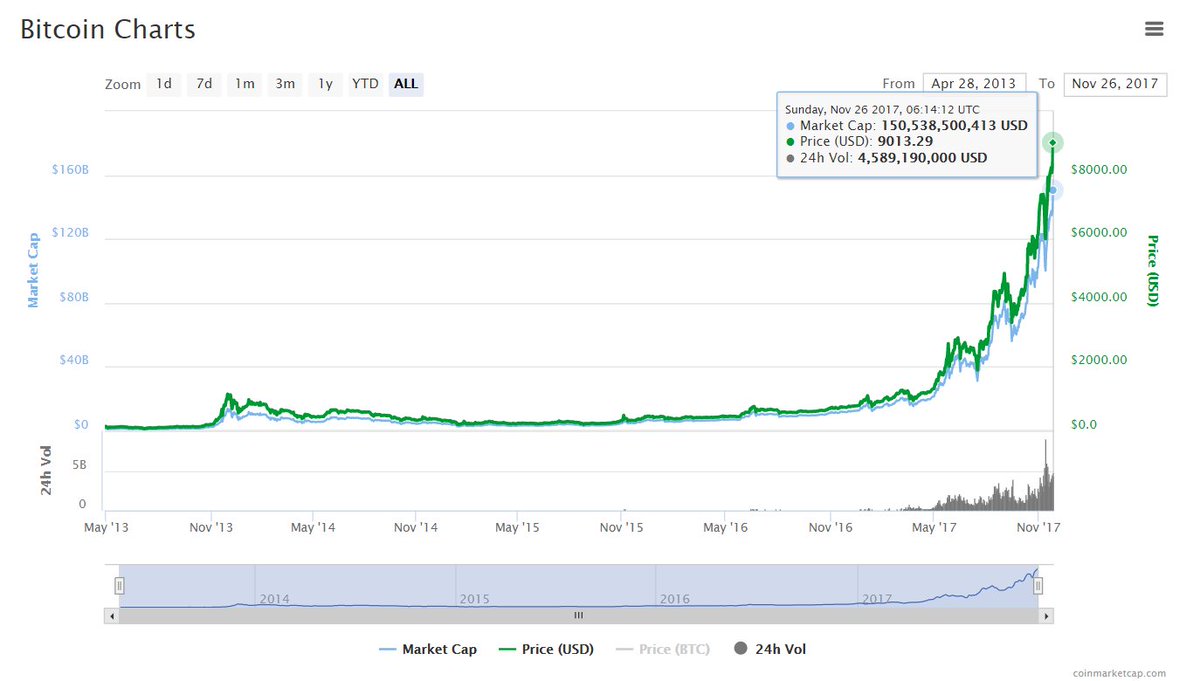The image size is (1200, 681).
Task: Click the Bitcoin Charts heading
Action: (108, 30)
